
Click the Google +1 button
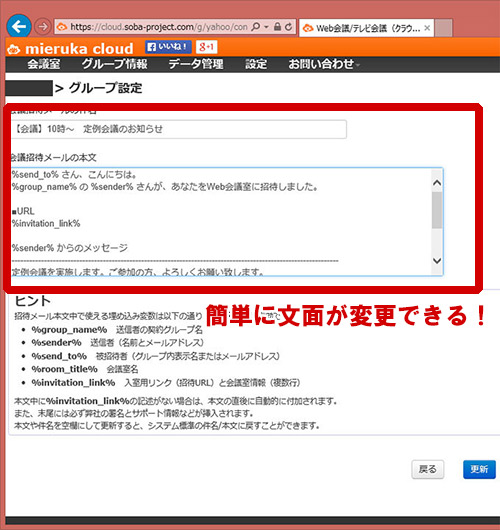tap(206, 47)
